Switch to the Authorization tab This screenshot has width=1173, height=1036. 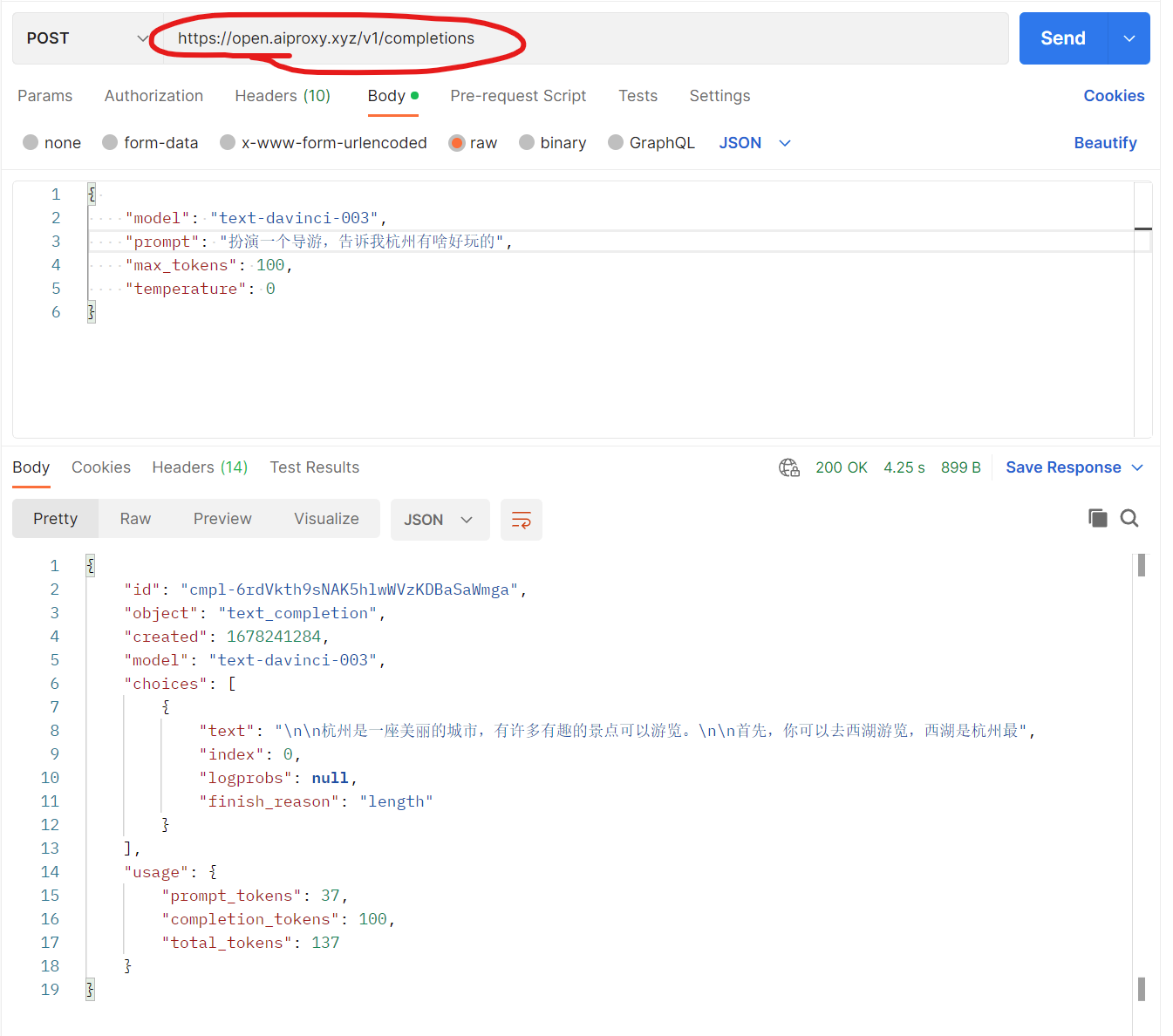click(153, 96)
